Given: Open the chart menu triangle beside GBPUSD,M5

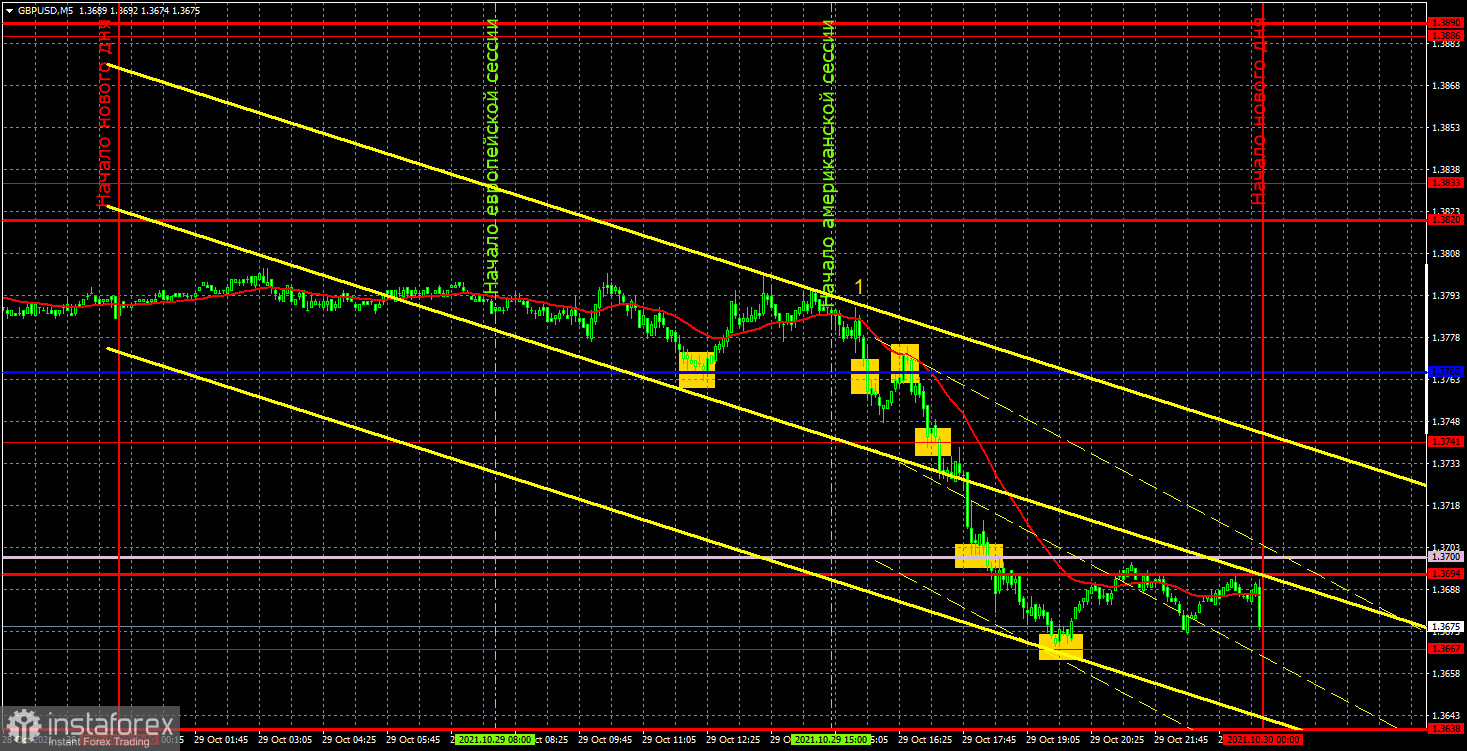Looking at the screenshot, I should pyautogui.click(x=9, y=9).
